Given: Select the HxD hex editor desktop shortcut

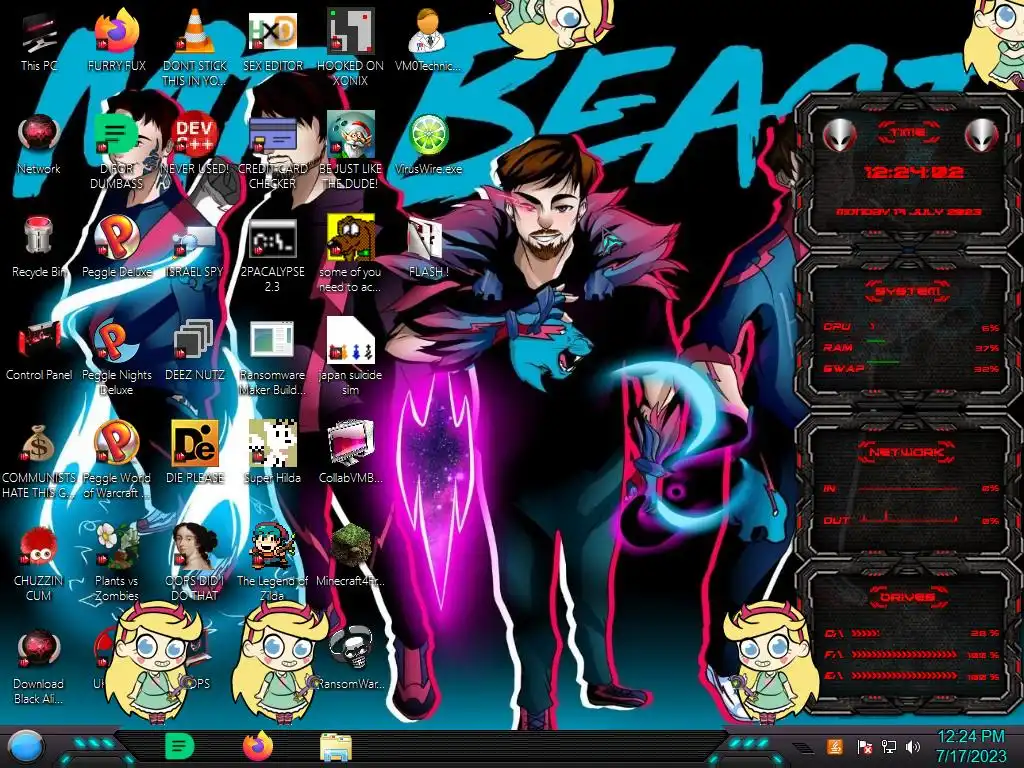Looking at the screenshot, I should [272, 40].
